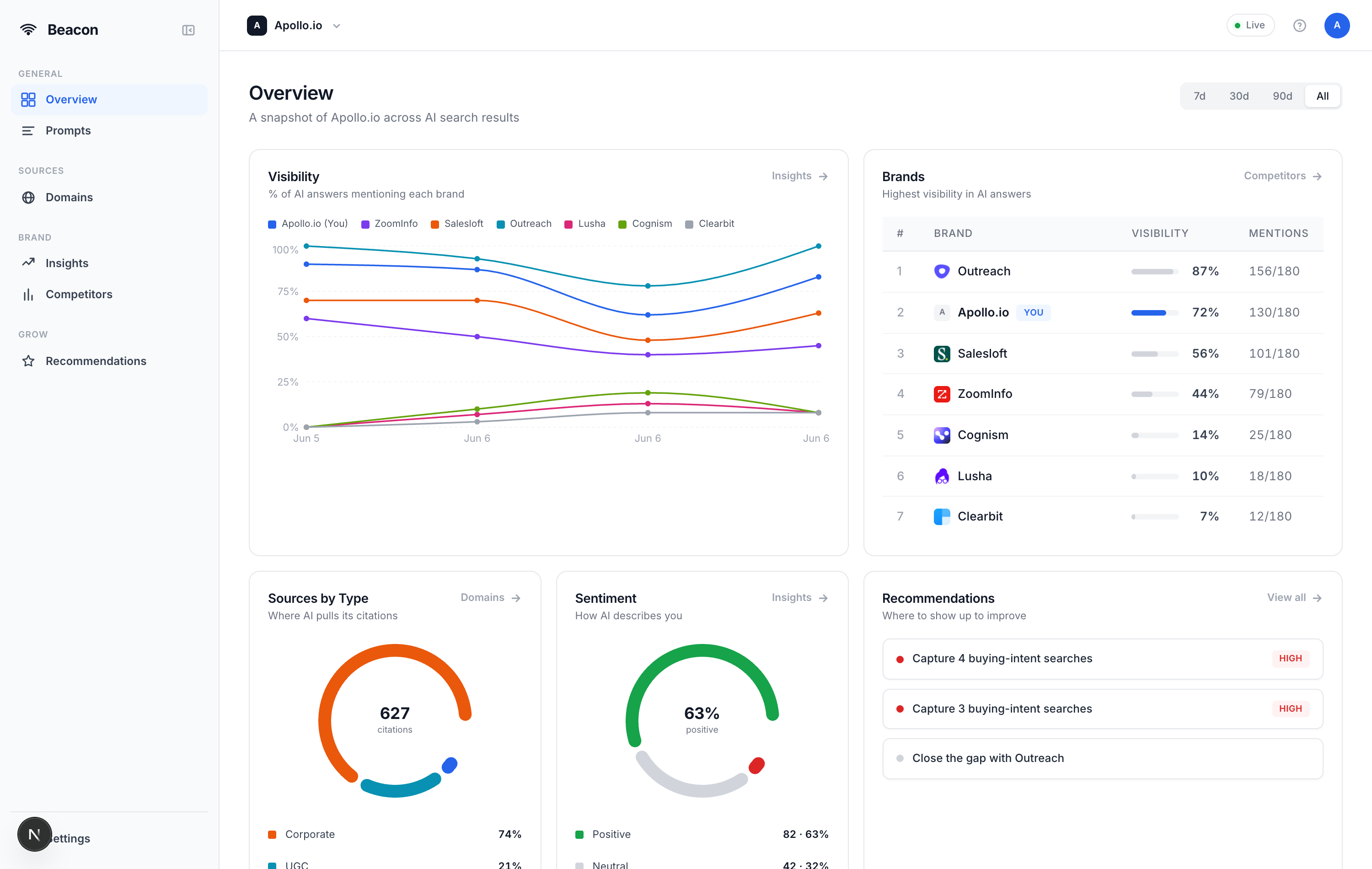This screenshot has width=1372, height=869.
Task: Click the 627 citations donut chart
Action: pyautogui.click(x=395, y=720)
